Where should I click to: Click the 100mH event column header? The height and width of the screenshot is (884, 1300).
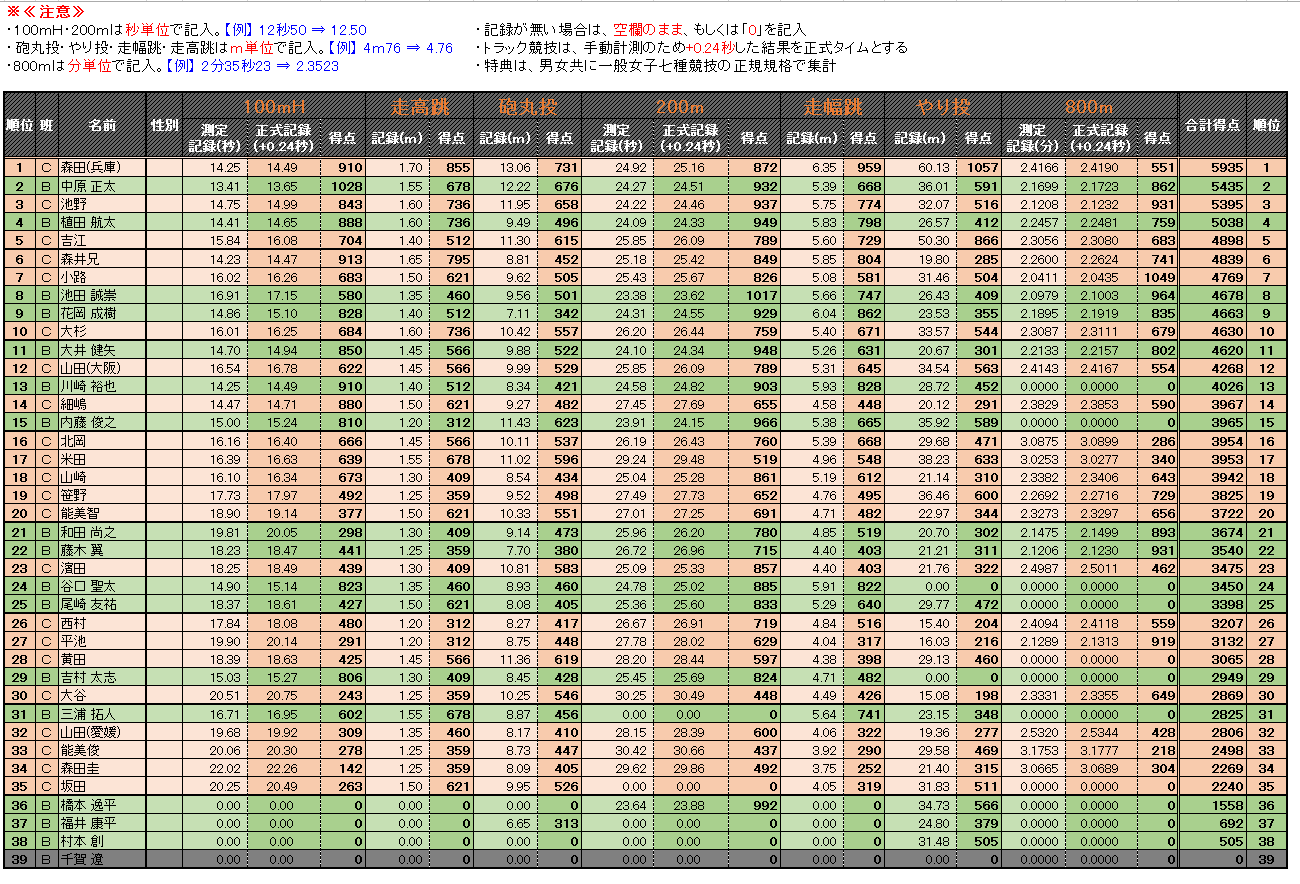[x=270, y=107]
